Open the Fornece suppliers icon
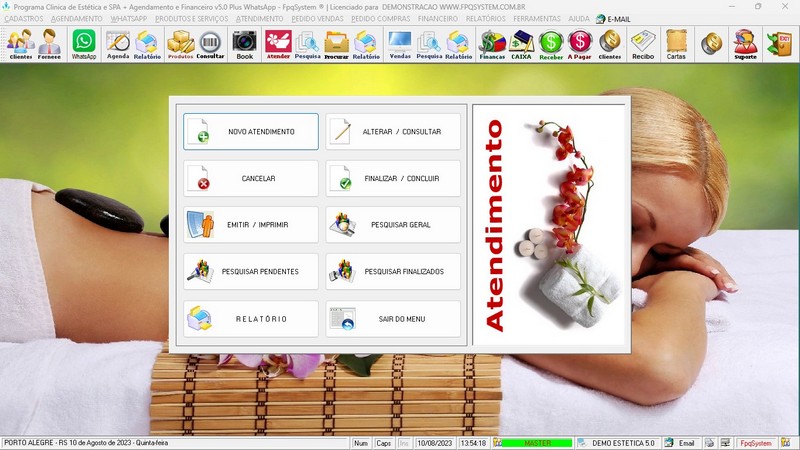 click(x=49, y=44)
